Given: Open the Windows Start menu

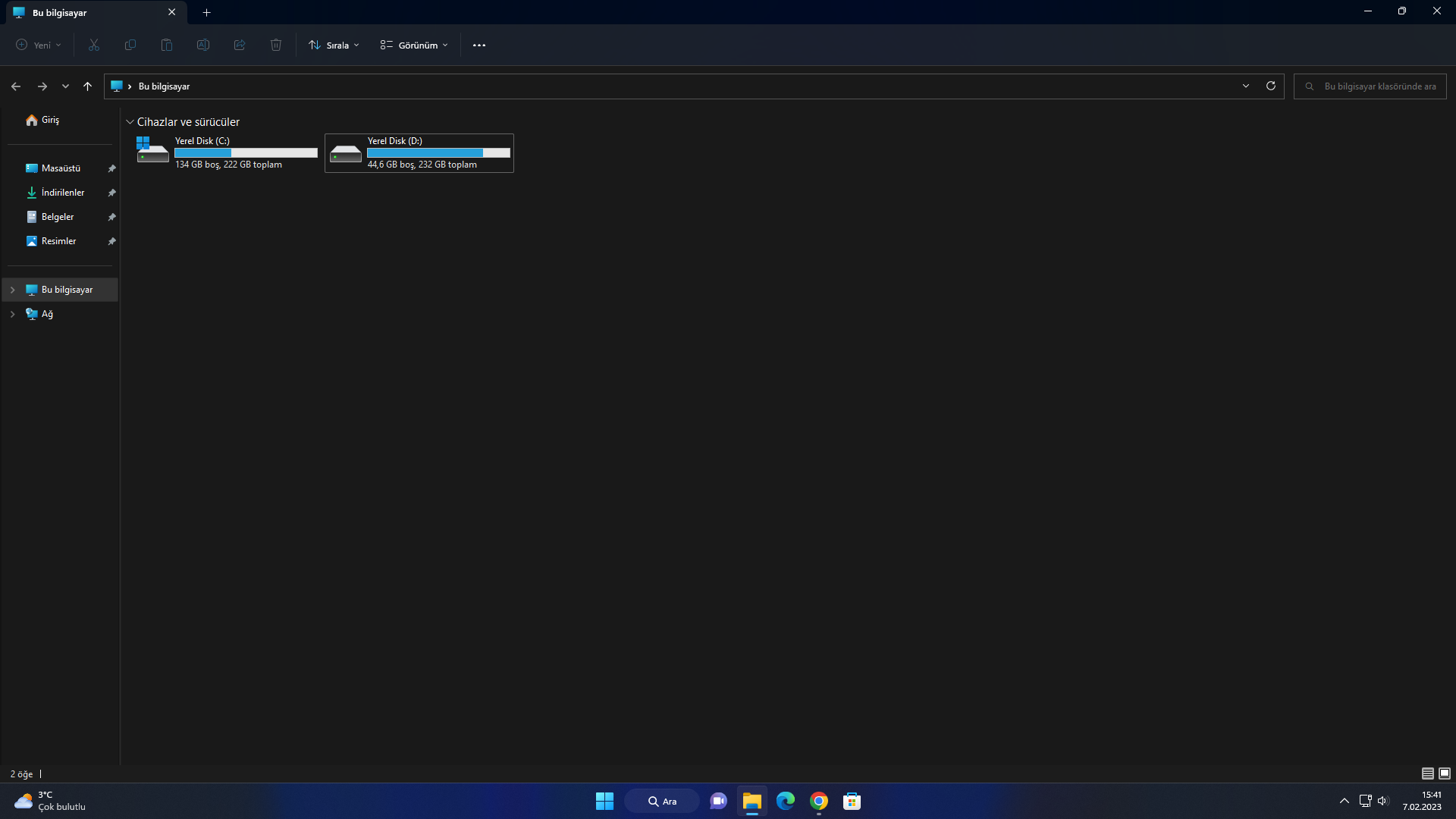Looking at the screenshot, I should pyautogui.click(x=604, y=801).
